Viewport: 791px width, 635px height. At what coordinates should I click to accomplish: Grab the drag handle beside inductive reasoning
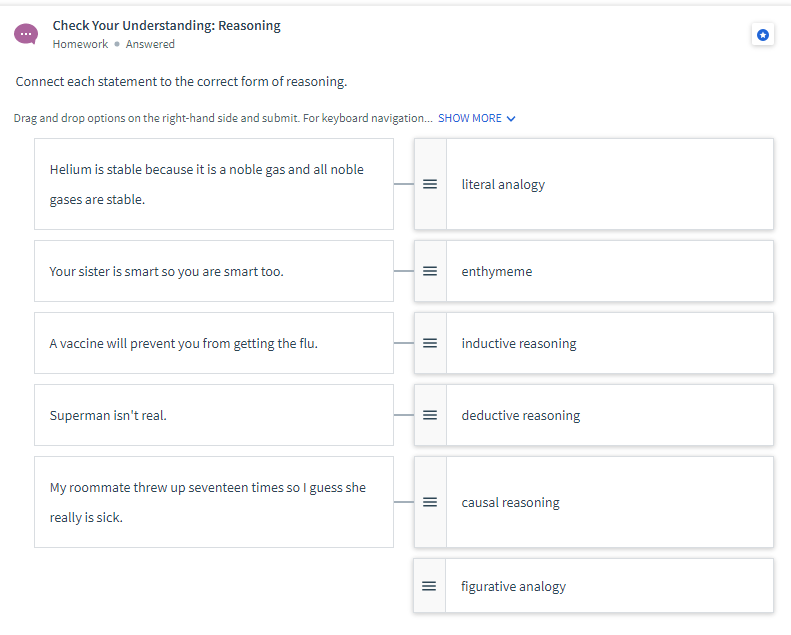click(430, 343)
